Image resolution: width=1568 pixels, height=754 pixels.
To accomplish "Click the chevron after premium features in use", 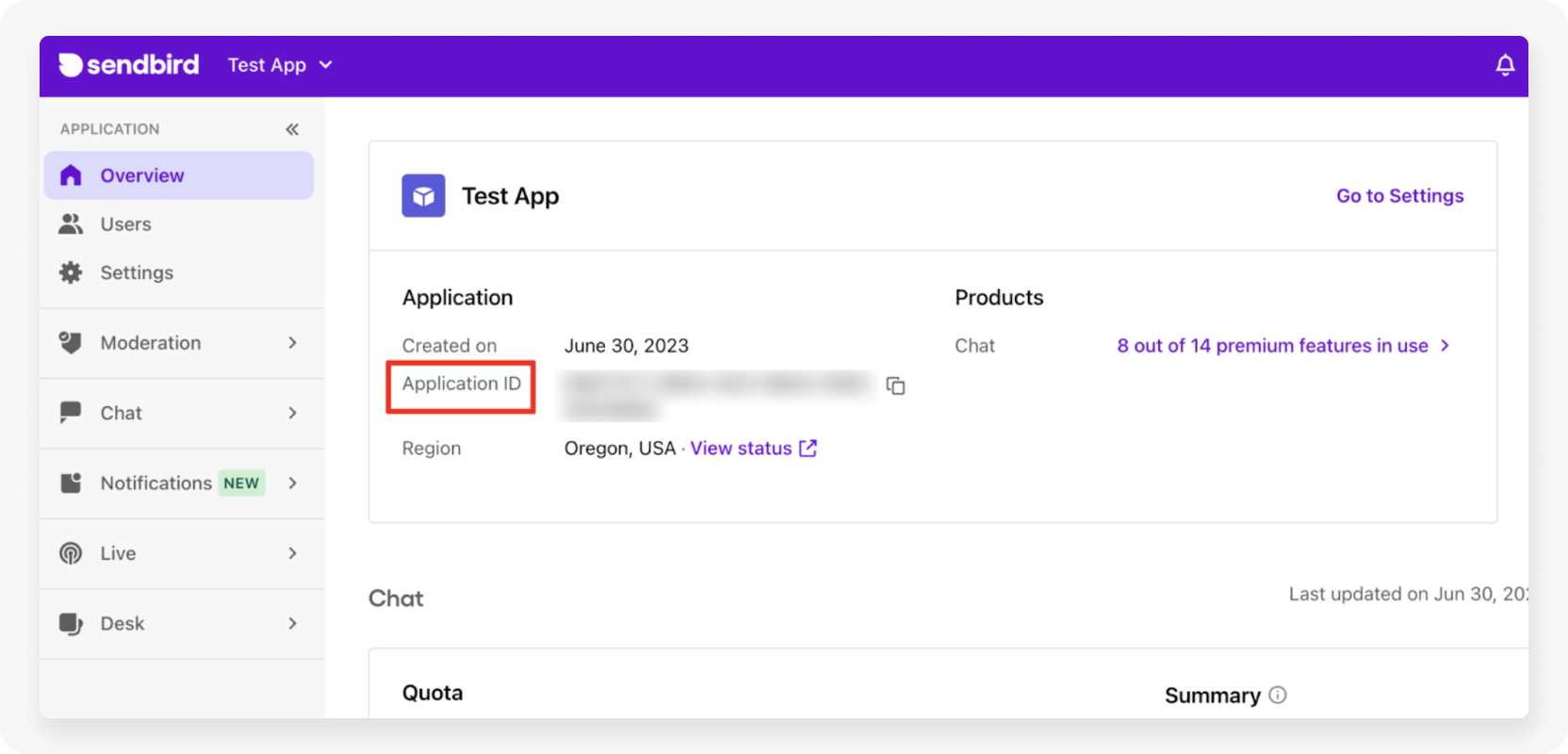I will pos(1445,346).
